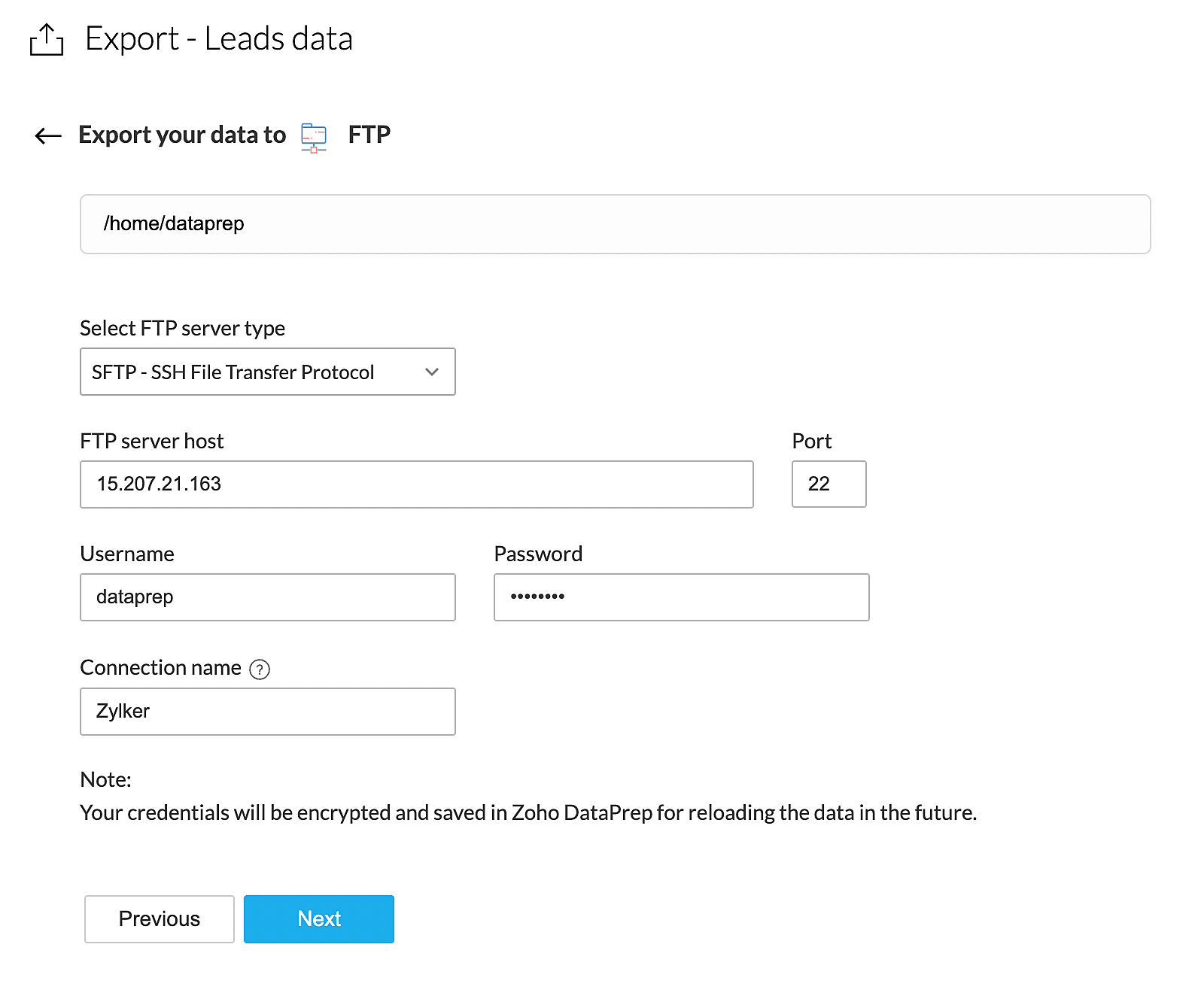1201x1008 pixels.
Task: Proceed with the blue Next button
Action: pos(319,919)
